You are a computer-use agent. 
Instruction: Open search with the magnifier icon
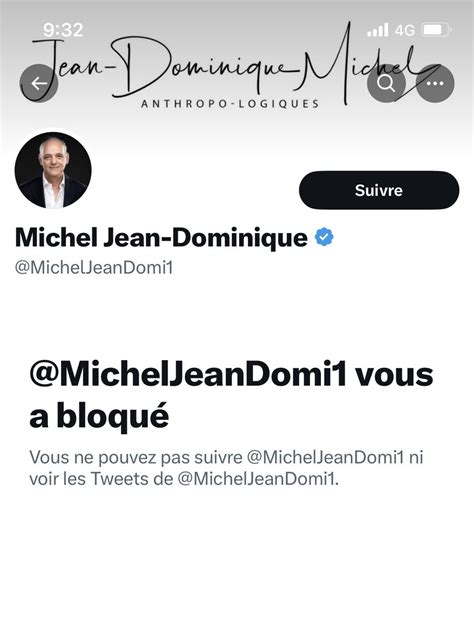(386, 83)
